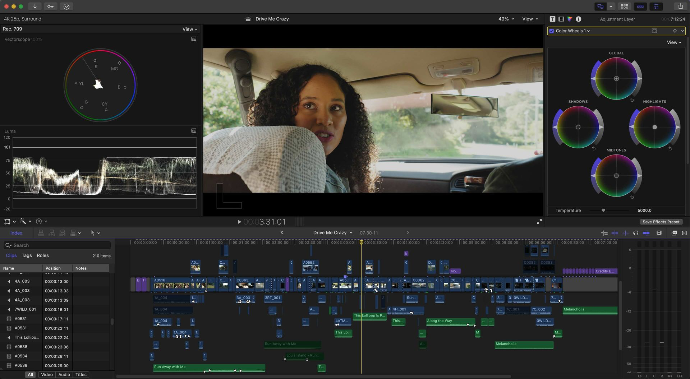Viewport: 690px width, 379px height.
Task: Open the Info inspector tab
Action: (579, 19)
